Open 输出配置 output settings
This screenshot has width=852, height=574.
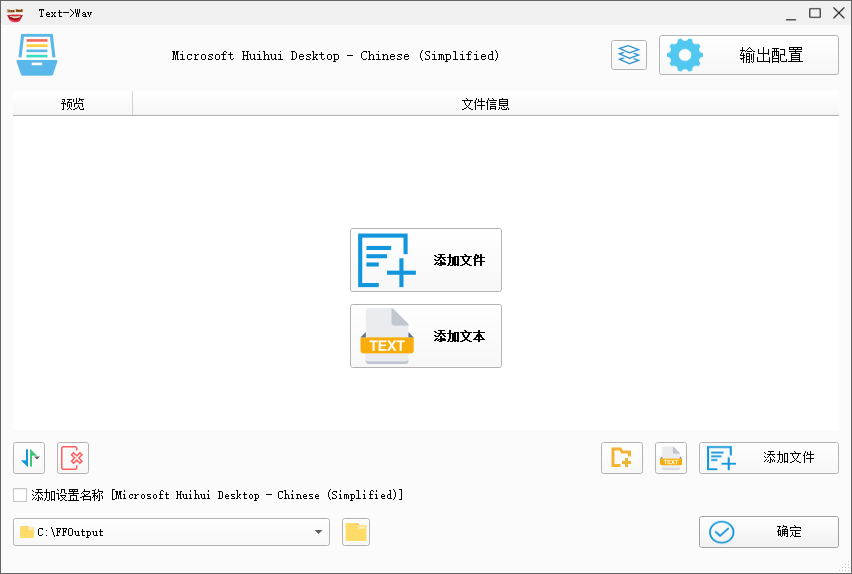coord(749,55)
